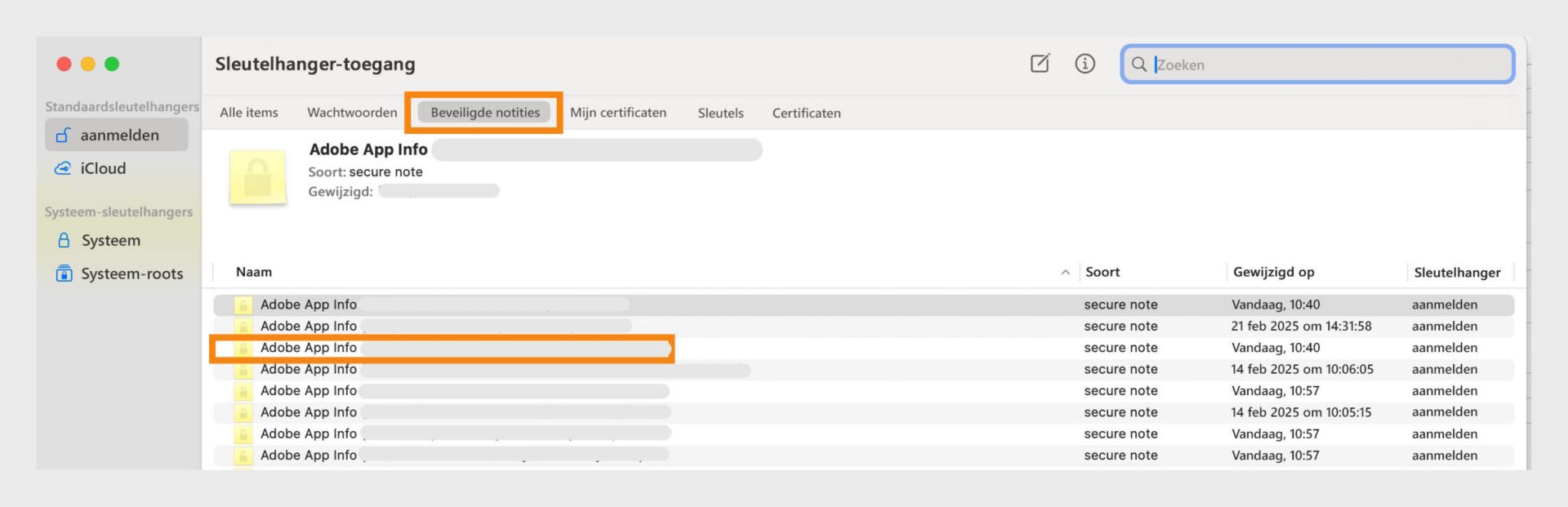Select the note modified 21 feb 2025 om 14:31:58

(x=863, y=326)
